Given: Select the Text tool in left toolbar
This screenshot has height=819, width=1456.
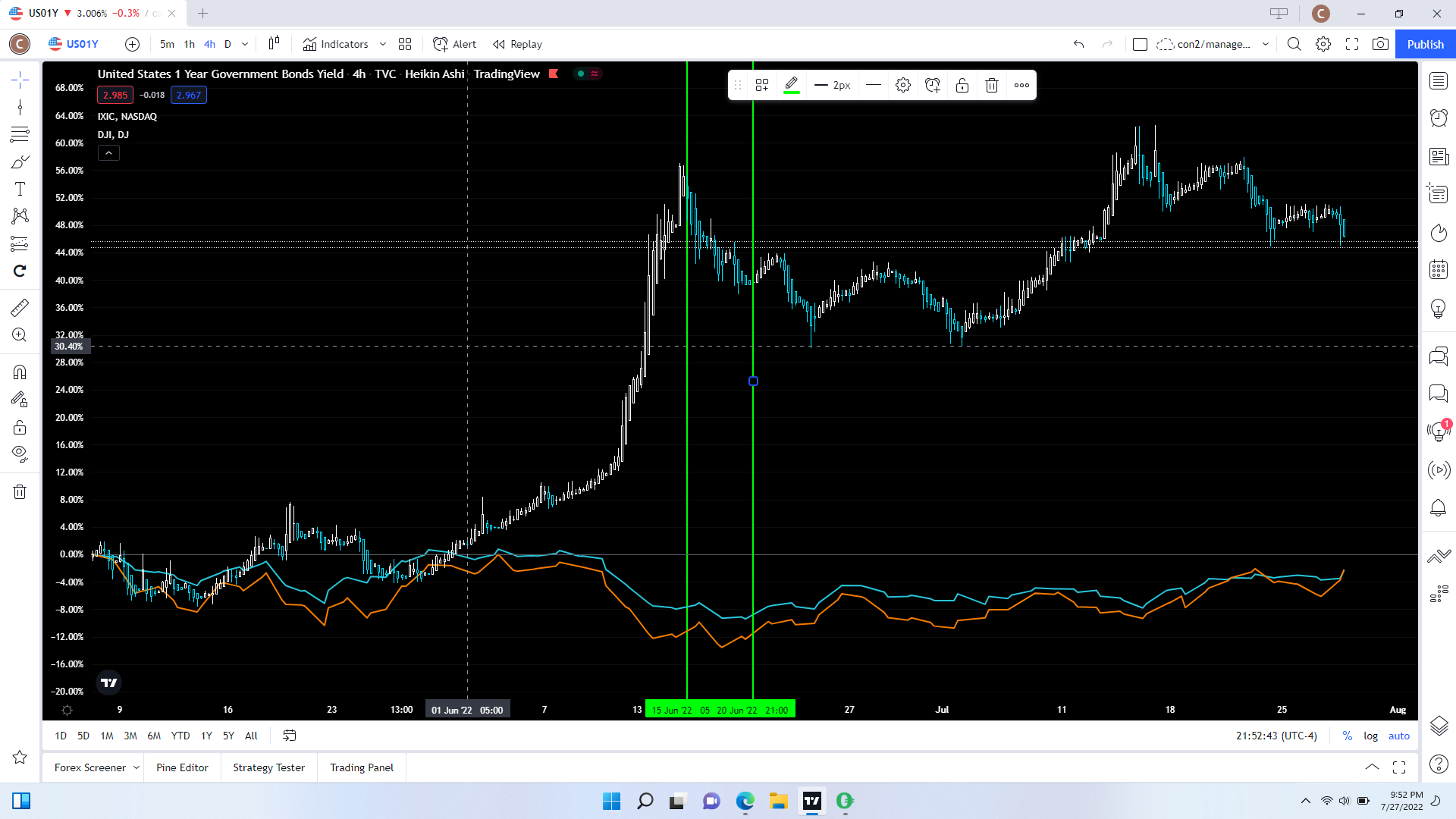Looking at the screenshot, I should [20, 189].
